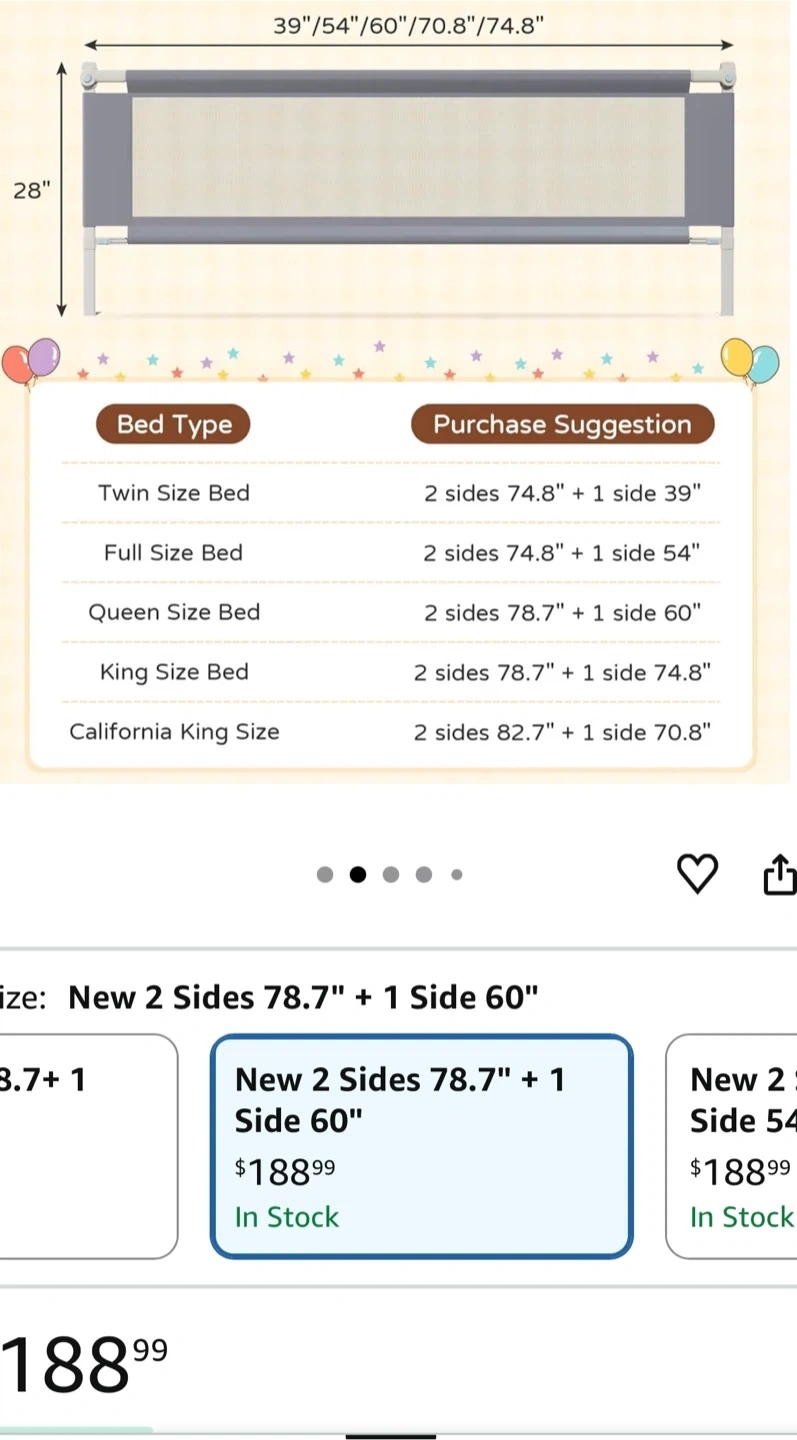Select size New 2 Sides 78.7" + 1 Side 60"
The height and width of the screenshot is (1440, 797).
coord(421,1146)
